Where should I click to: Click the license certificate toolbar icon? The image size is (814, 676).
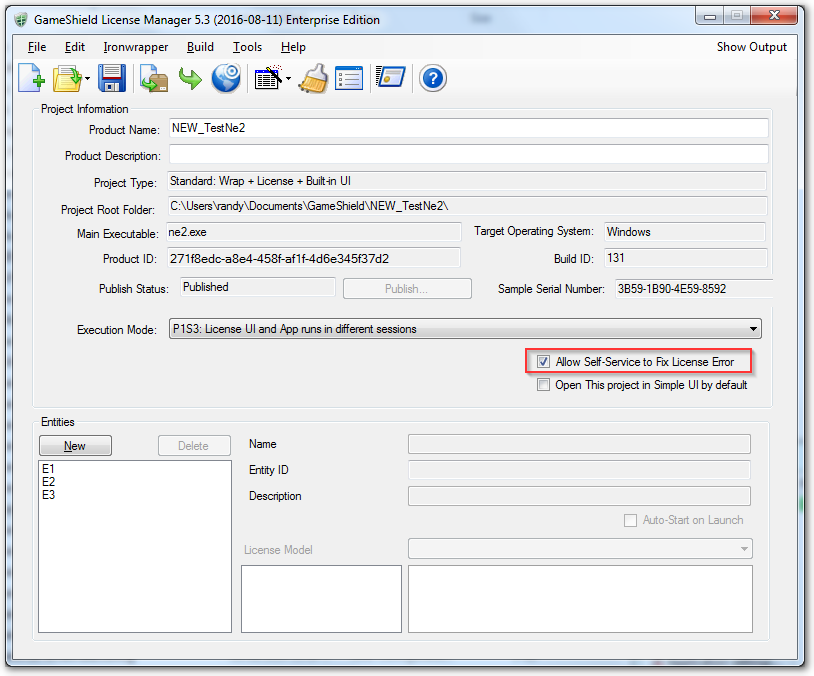[390, 77]
